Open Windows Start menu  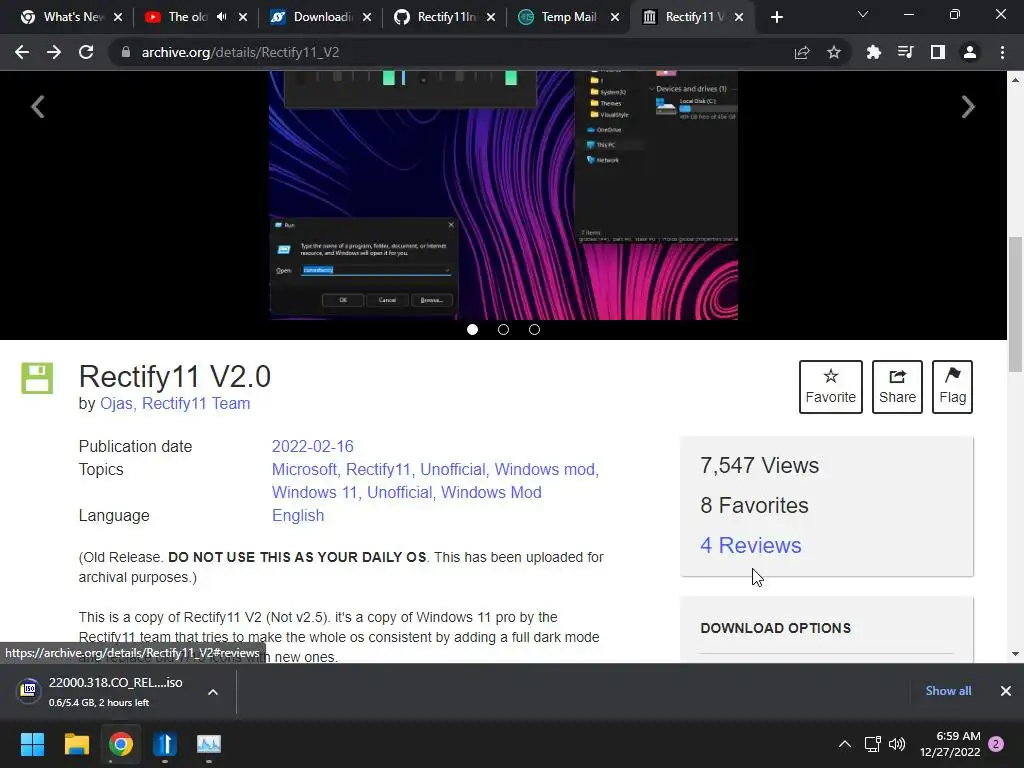click(32, 744)
